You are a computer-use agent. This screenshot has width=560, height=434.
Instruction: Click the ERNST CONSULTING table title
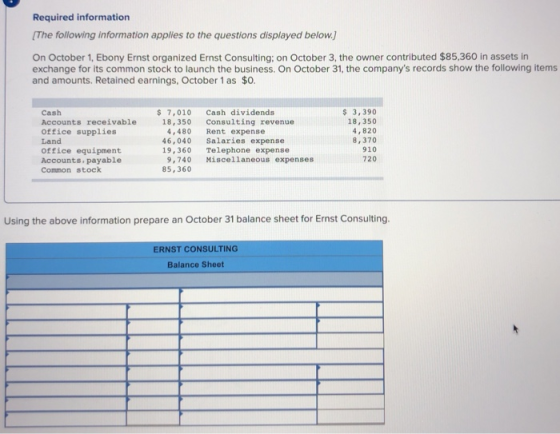[195, 249]
